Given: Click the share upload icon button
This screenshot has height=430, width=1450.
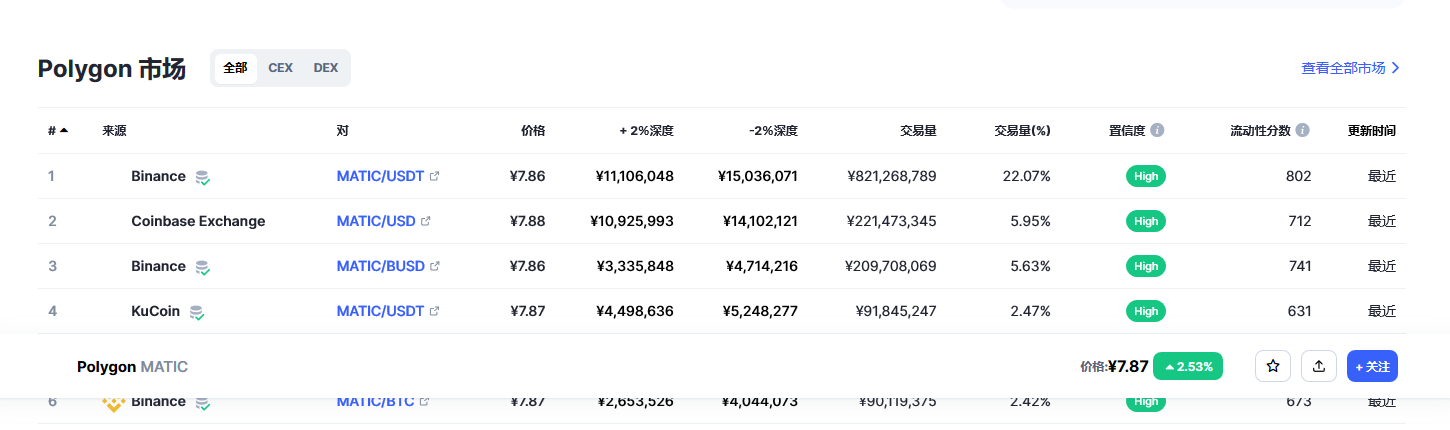Looking at the screenshot, I should click(1319, 367).
